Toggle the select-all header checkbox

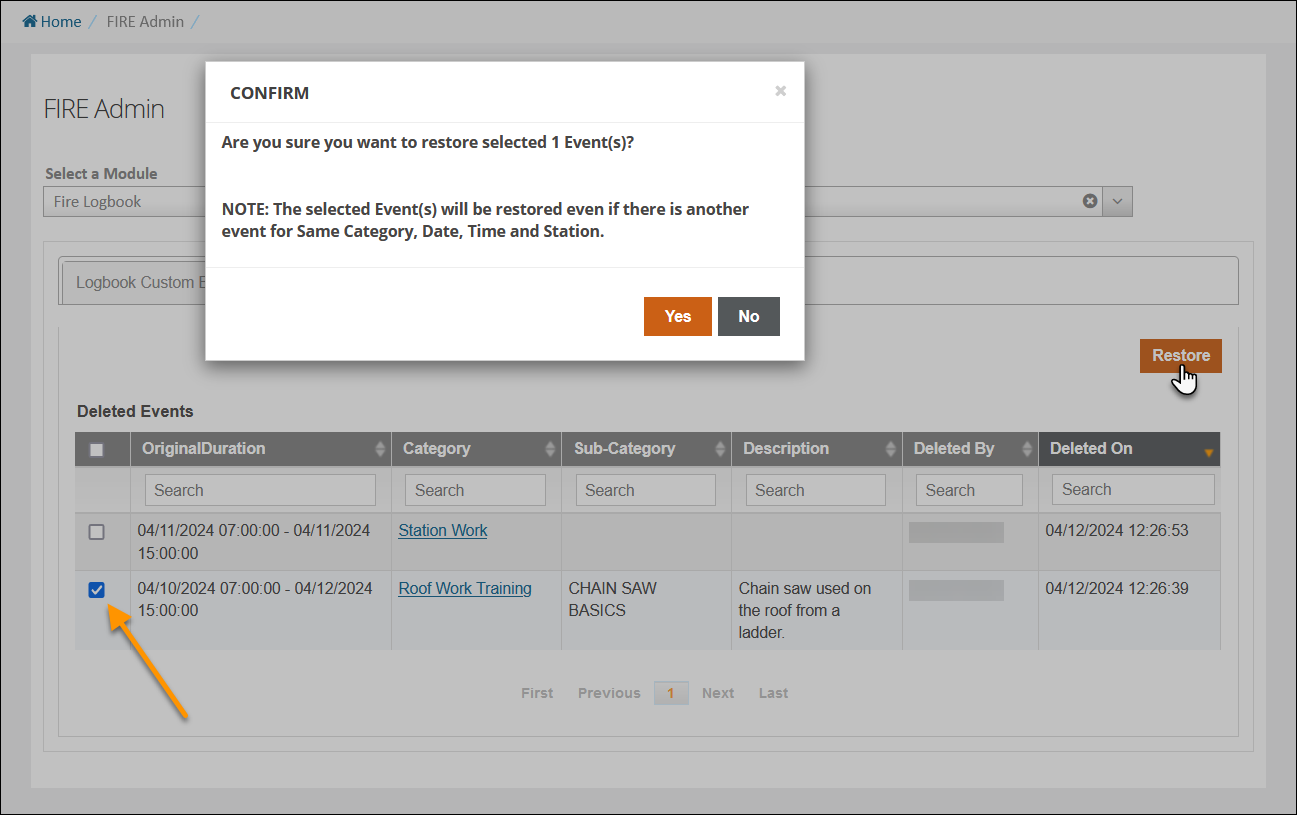97,450
